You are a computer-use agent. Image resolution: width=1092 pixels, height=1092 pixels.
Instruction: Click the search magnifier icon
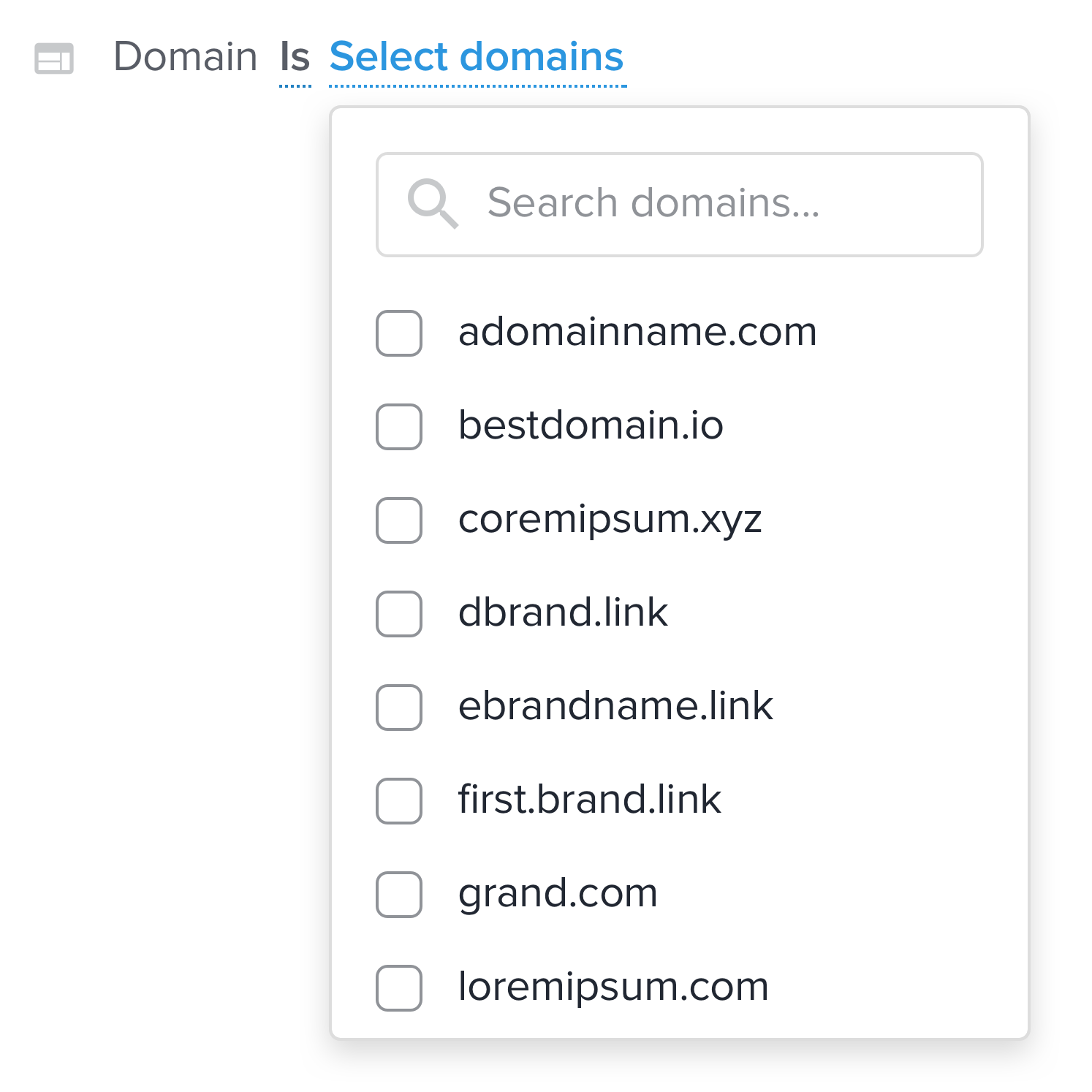(x=433, y=203)
